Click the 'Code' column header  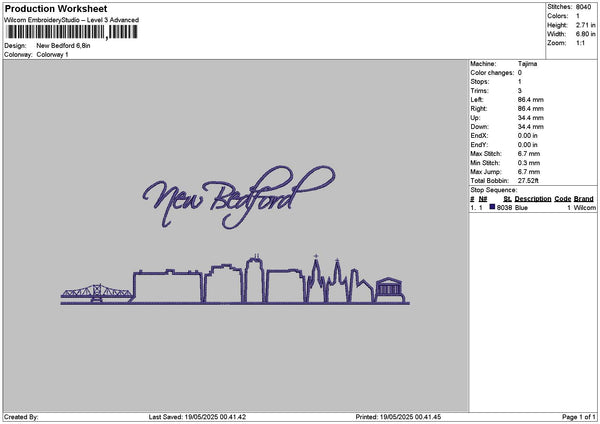tap(562, 199)
